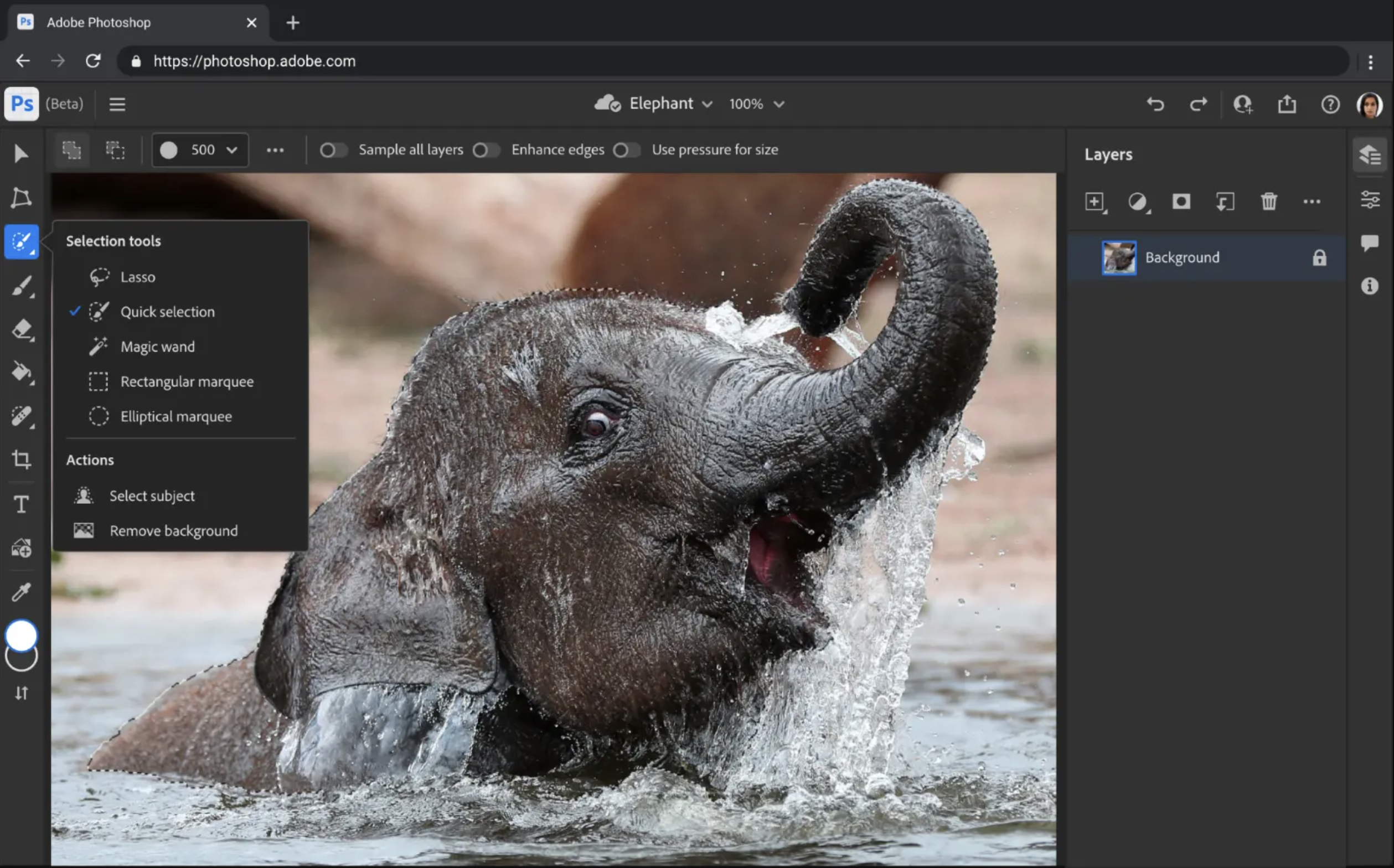Image resolution: width=1394 pixels, height=868 pixels.
Task: Select the Lasso tool
Action: [137, 277]
